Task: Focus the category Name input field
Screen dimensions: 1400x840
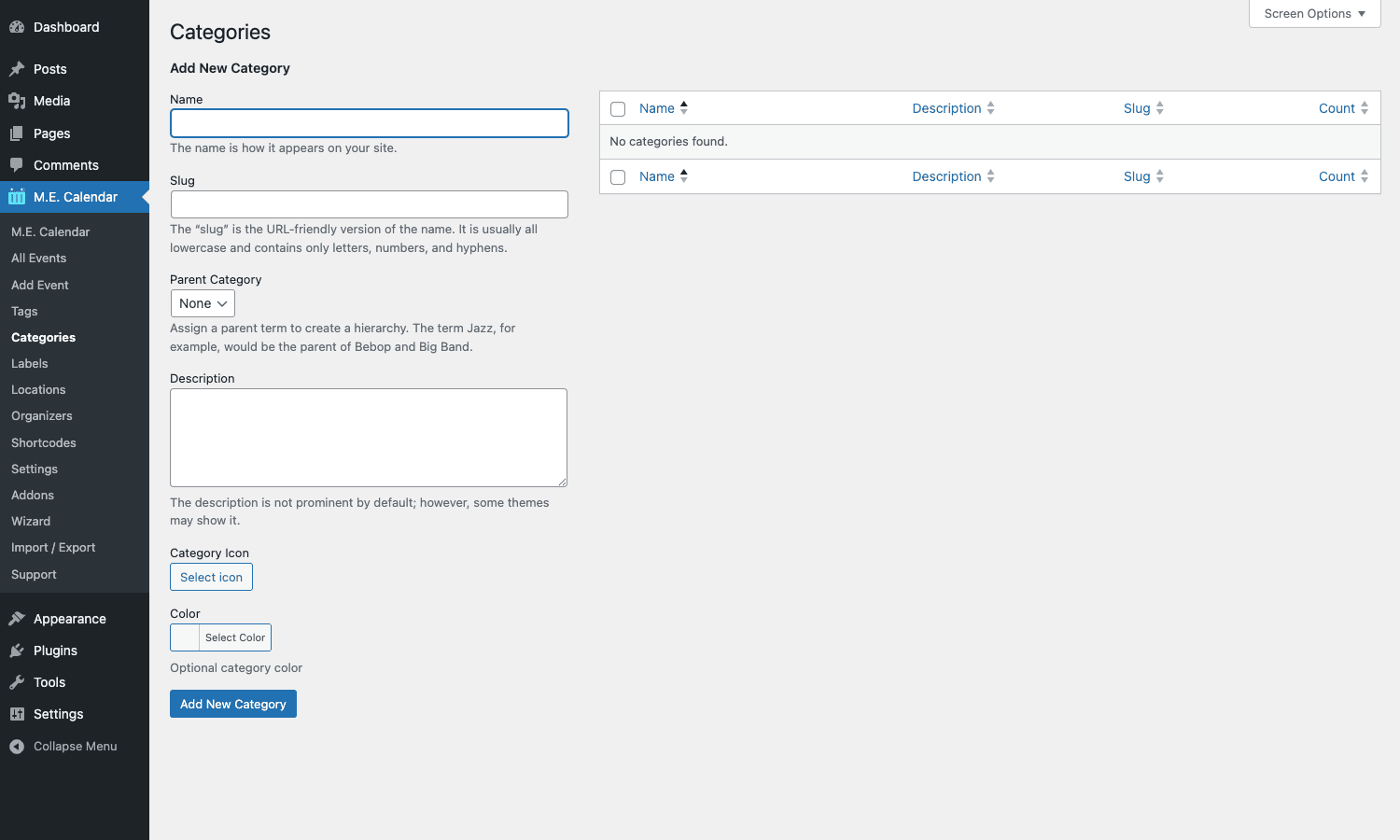Action: click(x=370, y=123)
